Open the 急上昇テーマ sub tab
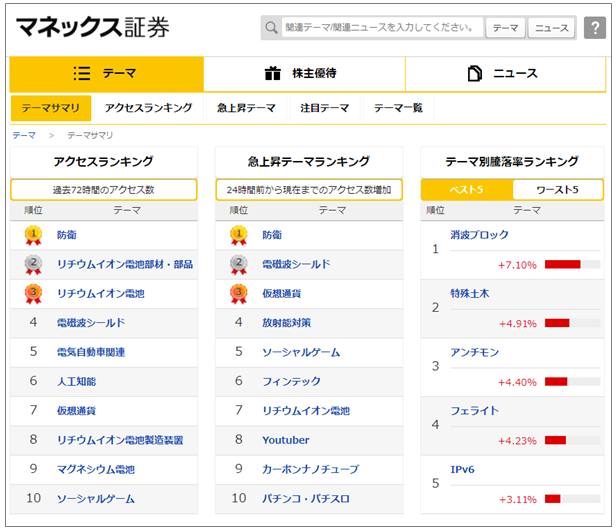616x530 pixels. pyautogui.click(x=246, y=108)
